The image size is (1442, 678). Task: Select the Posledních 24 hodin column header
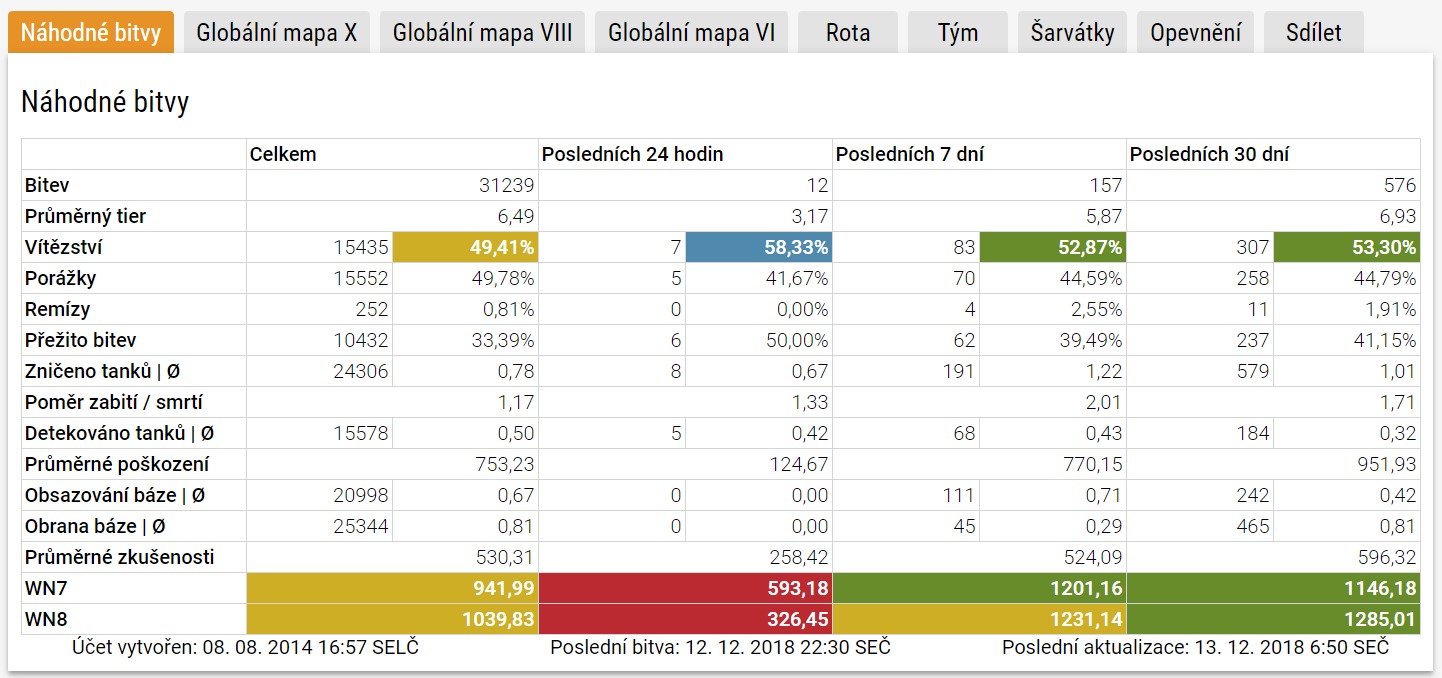click(632, 154)
